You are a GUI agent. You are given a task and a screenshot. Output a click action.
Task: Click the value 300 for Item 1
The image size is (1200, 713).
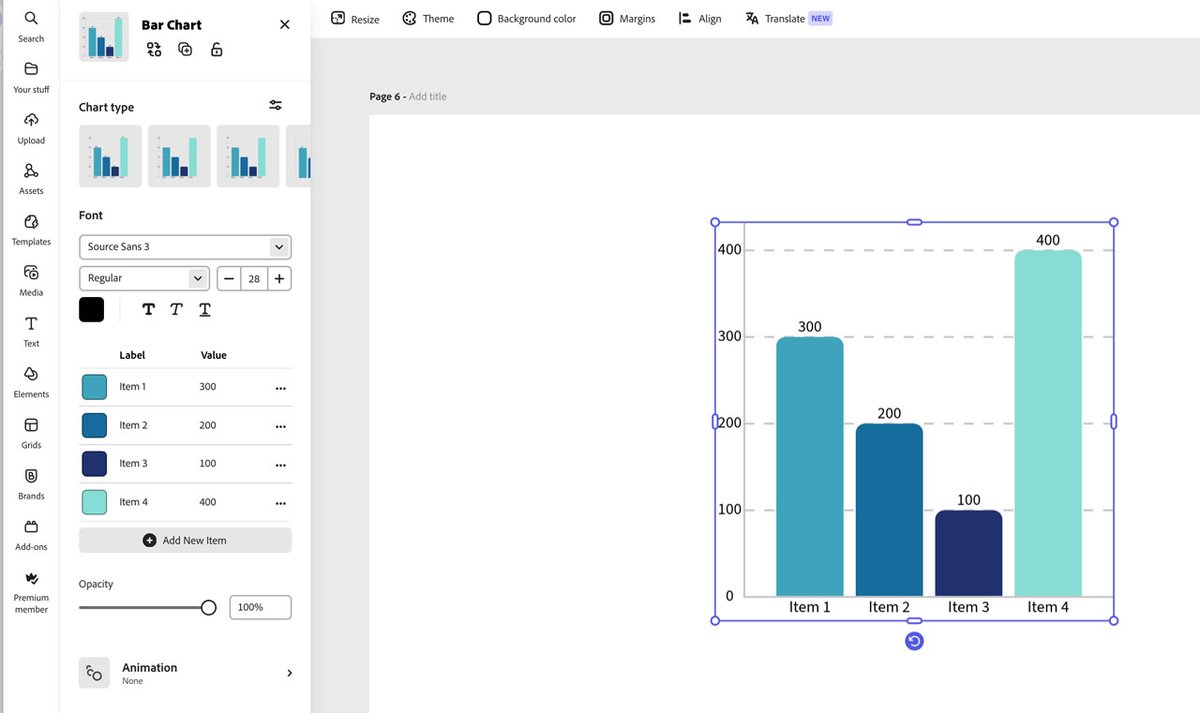(x=207, y=387)
